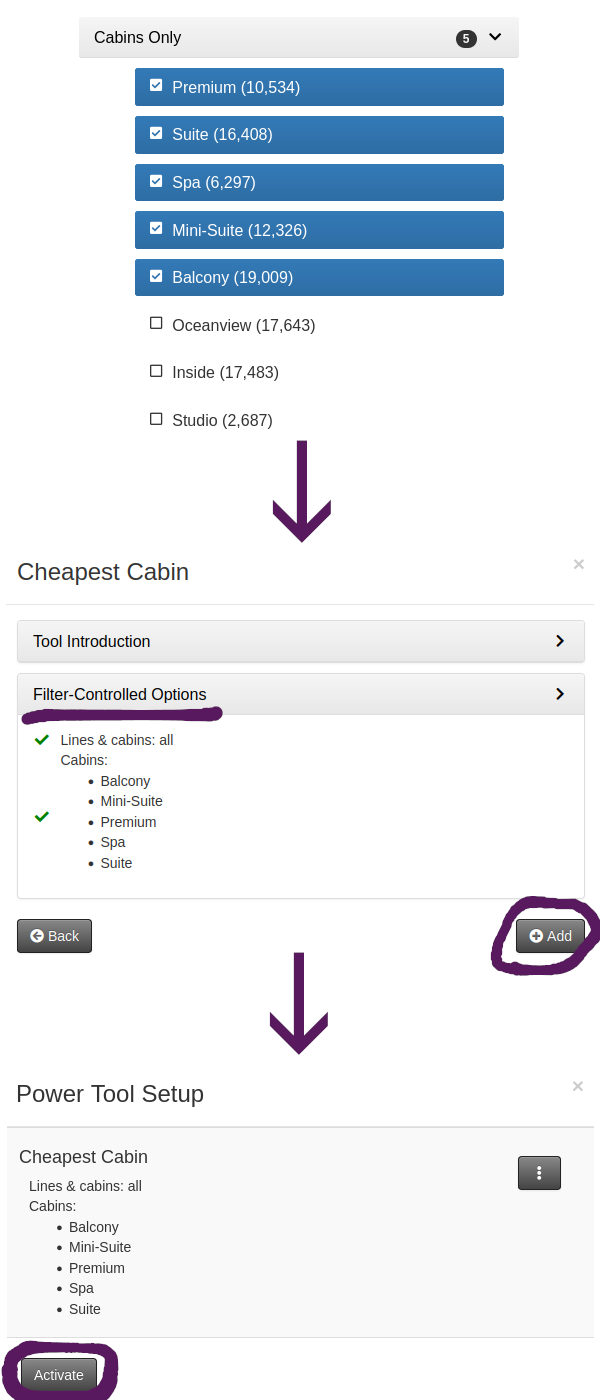Select the Studio cabin checkbox
The height and width of the screenshot is (1400, 600).
156,419
